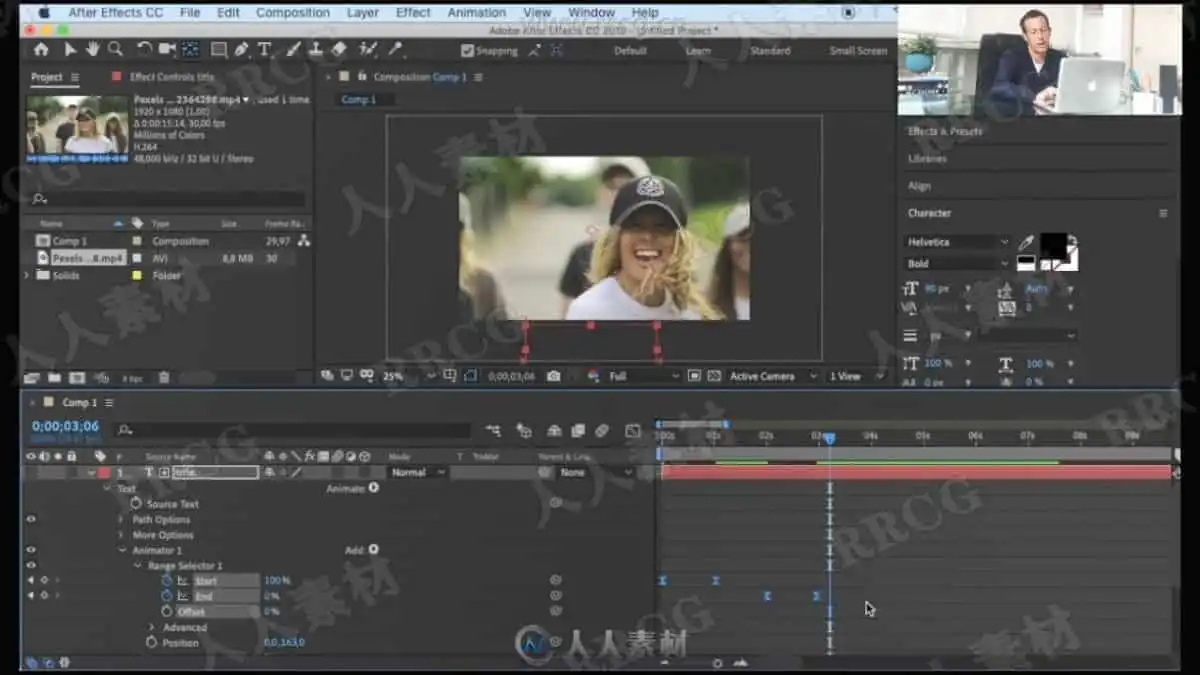The height and width of the screenshot is (675, 1200).
Task: Open the None parent dropdown
Action: 596,472
